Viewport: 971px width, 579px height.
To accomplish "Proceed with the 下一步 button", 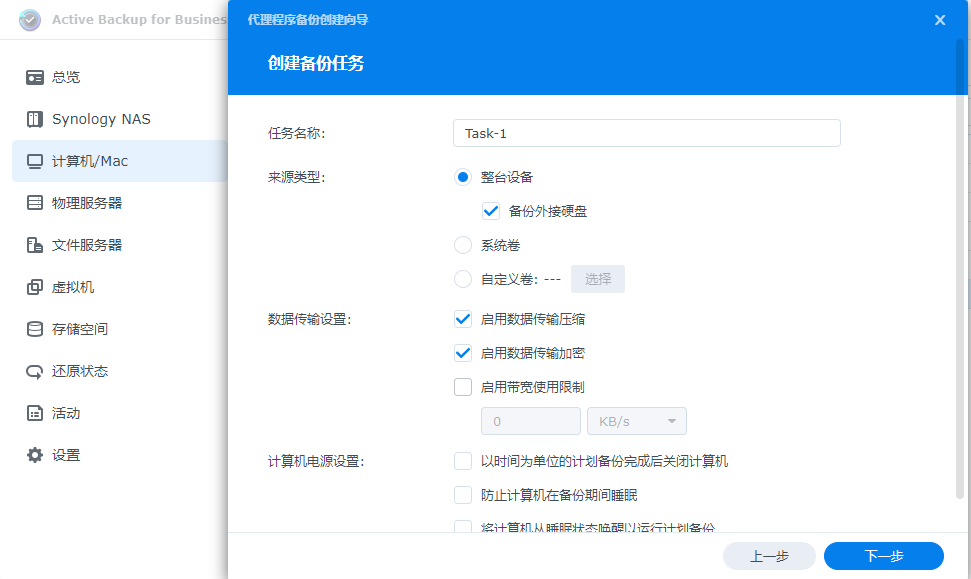I will 883,556.
